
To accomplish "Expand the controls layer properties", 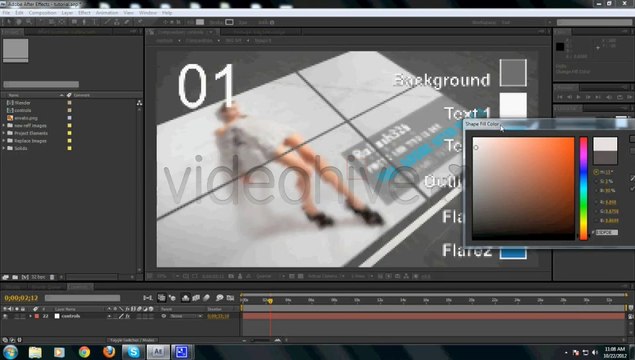I will [x=30, y=316].
